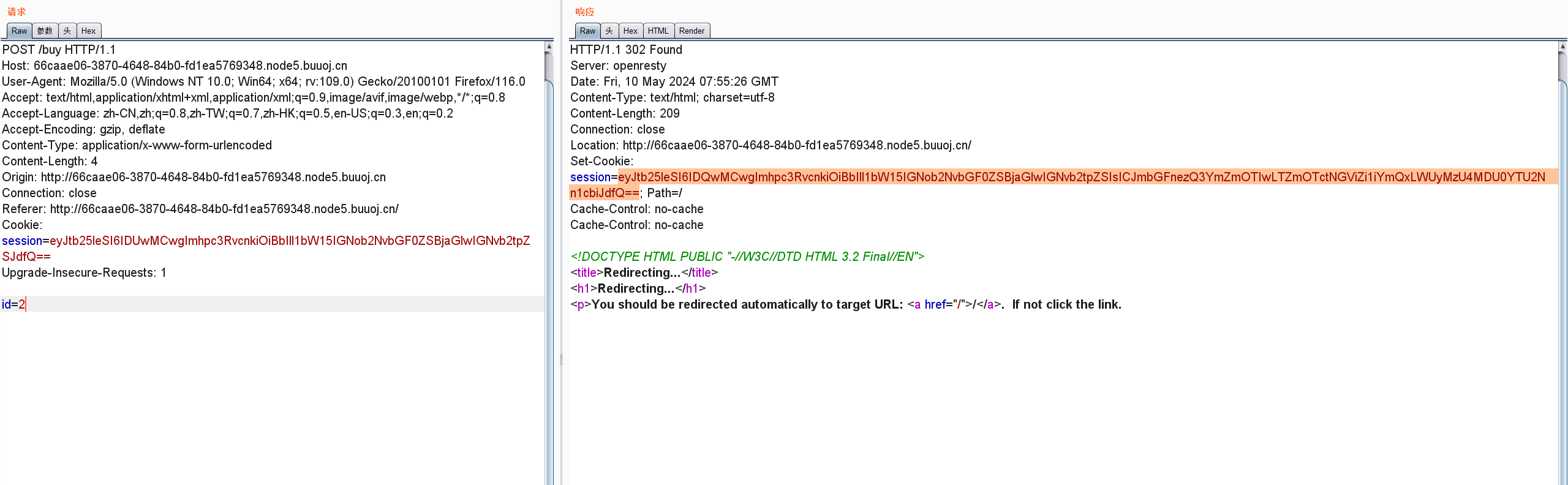Screen dimensions: 1568x485
Task: Click the Set-Cookie: header label
Action: pyautogui.click(x=601, y=161)
